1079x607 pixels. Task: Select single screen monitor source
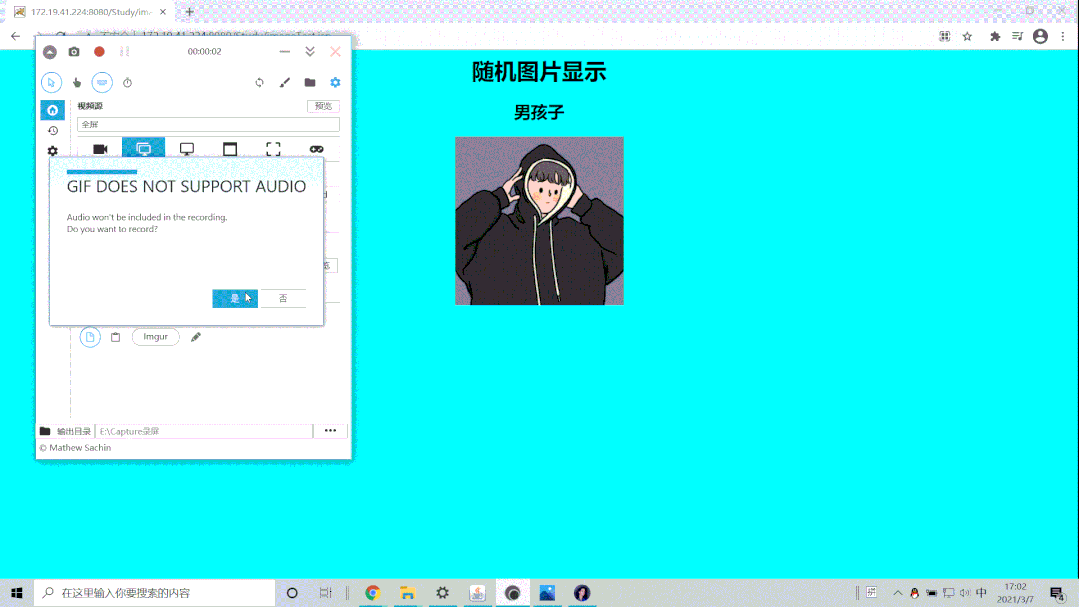coord(186,149)
